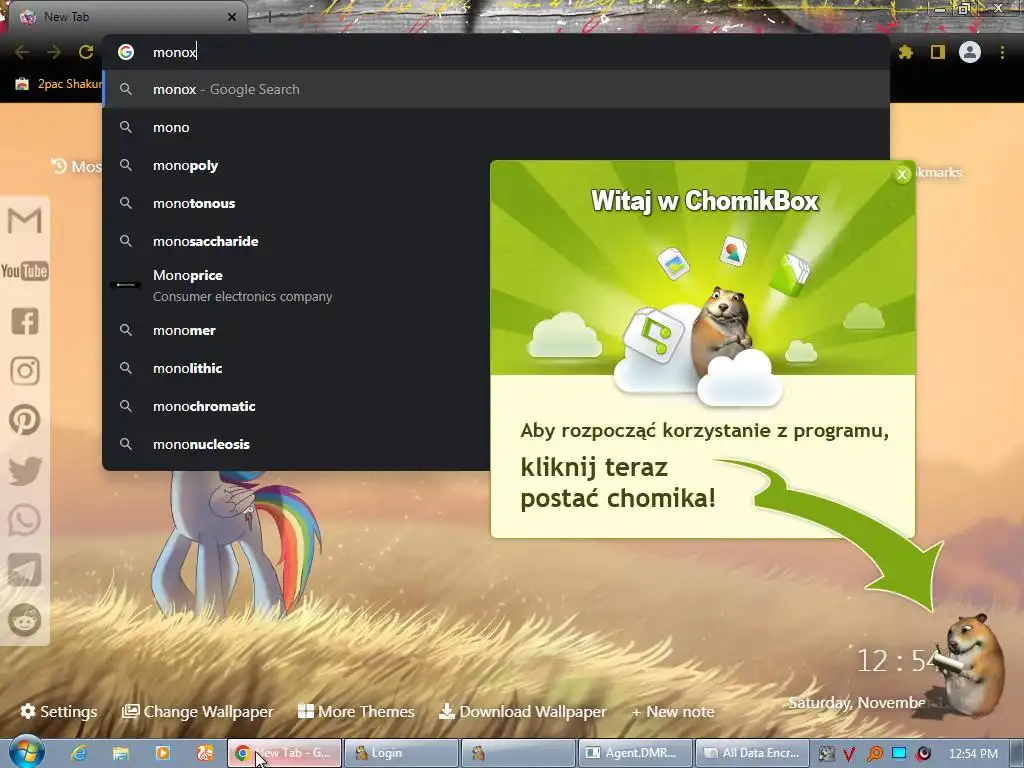Select the 'mono' suggestion
Screen dimensions: 1024x768
496,127
